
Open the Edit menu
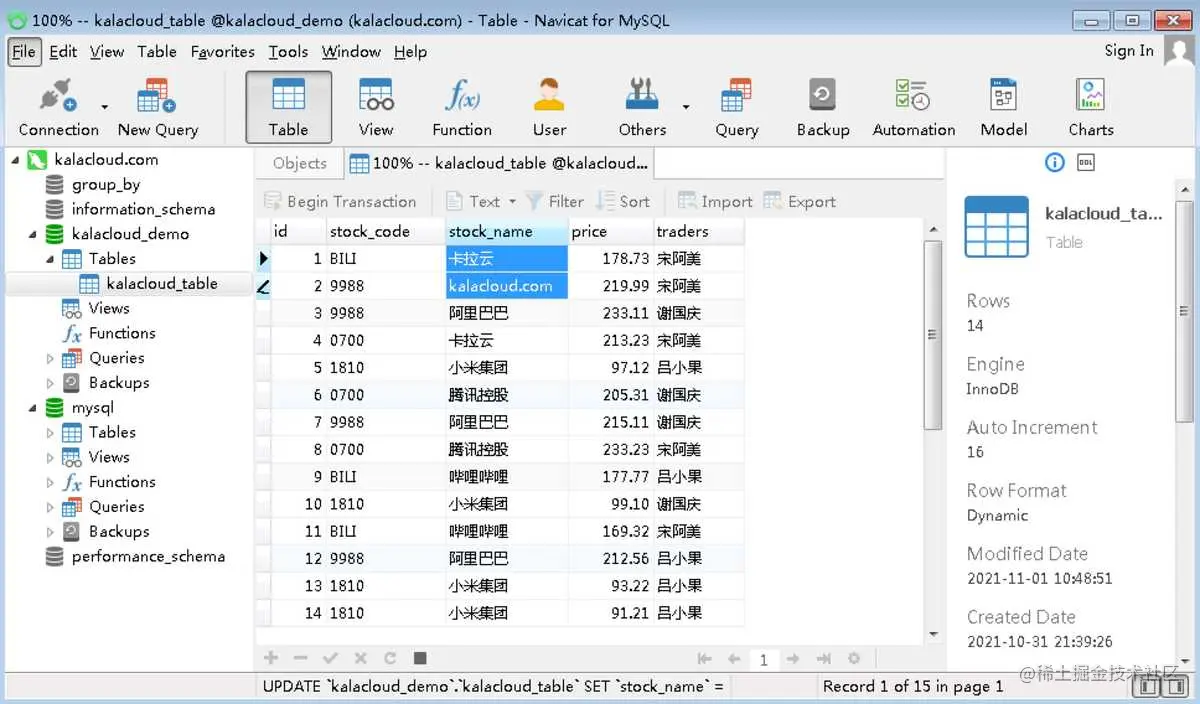(x=63, y=52)
